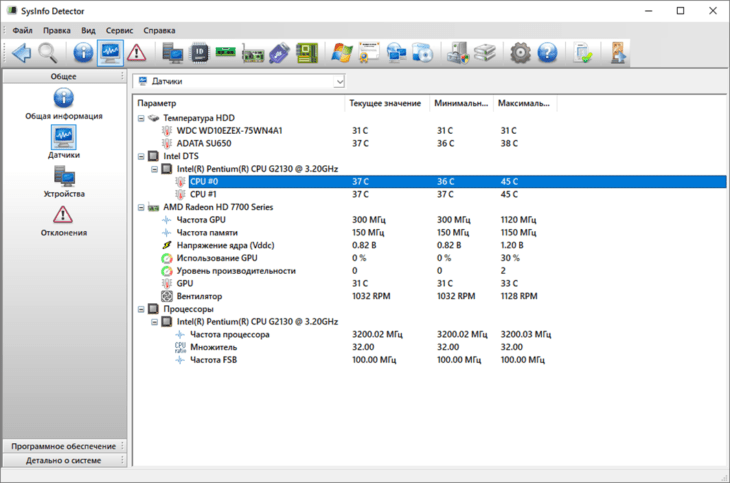The image size is (730, 483).
Task: Click the 1120 МГц maximum GPU frequency value
Action: (518, 220)
